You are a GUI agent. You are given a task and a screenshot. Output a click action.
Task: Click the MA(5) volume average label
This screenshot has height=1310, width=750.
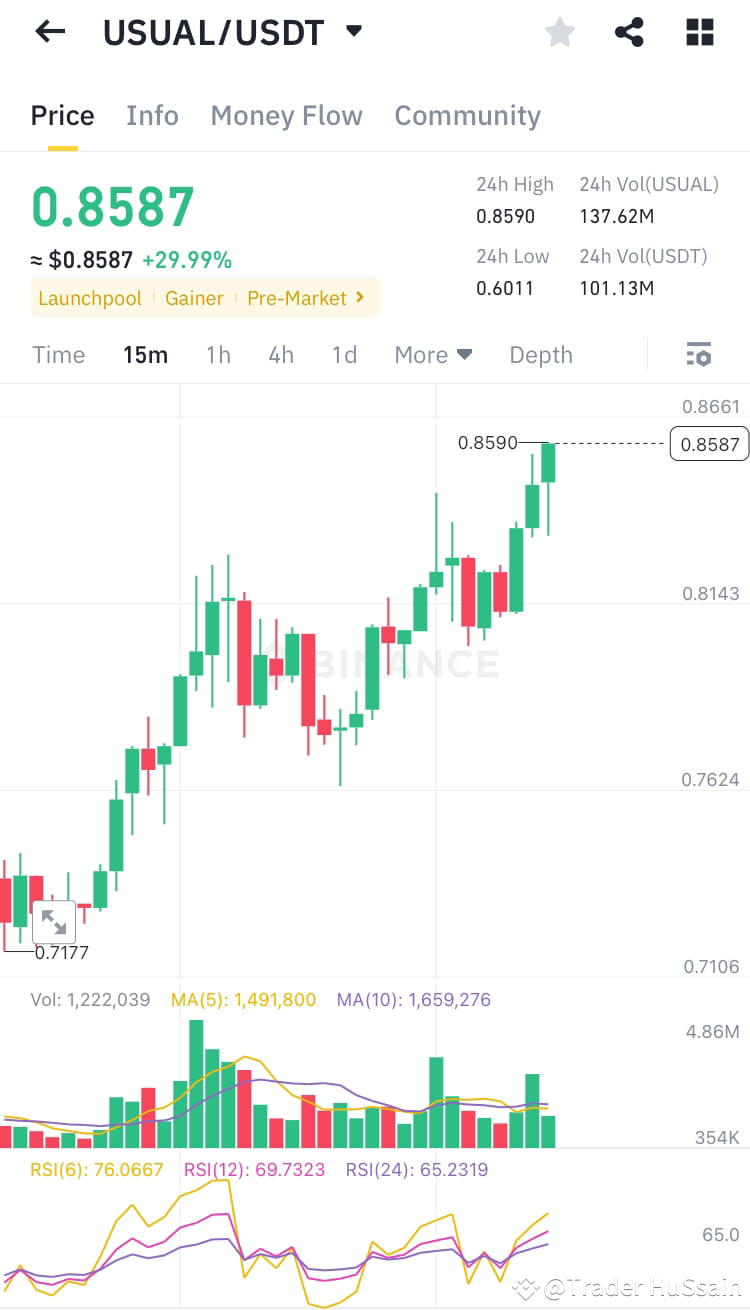pyautogui.click(x=242, y=999)
